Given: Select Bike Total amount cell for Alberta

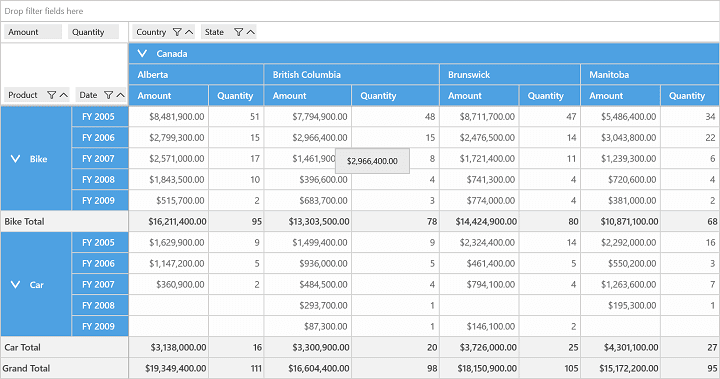Looking at the screenshot, I should [169, 221].
